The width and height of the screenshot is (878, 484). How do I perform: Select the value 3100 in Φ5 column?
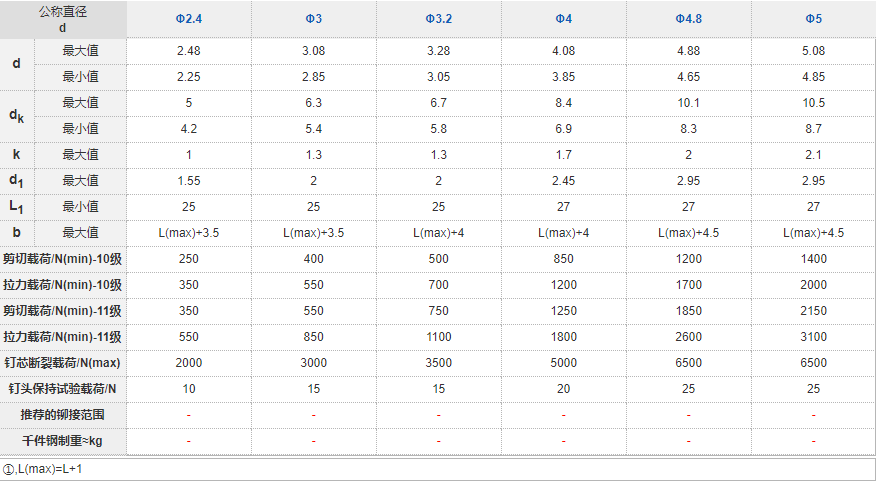coord(813,336)
